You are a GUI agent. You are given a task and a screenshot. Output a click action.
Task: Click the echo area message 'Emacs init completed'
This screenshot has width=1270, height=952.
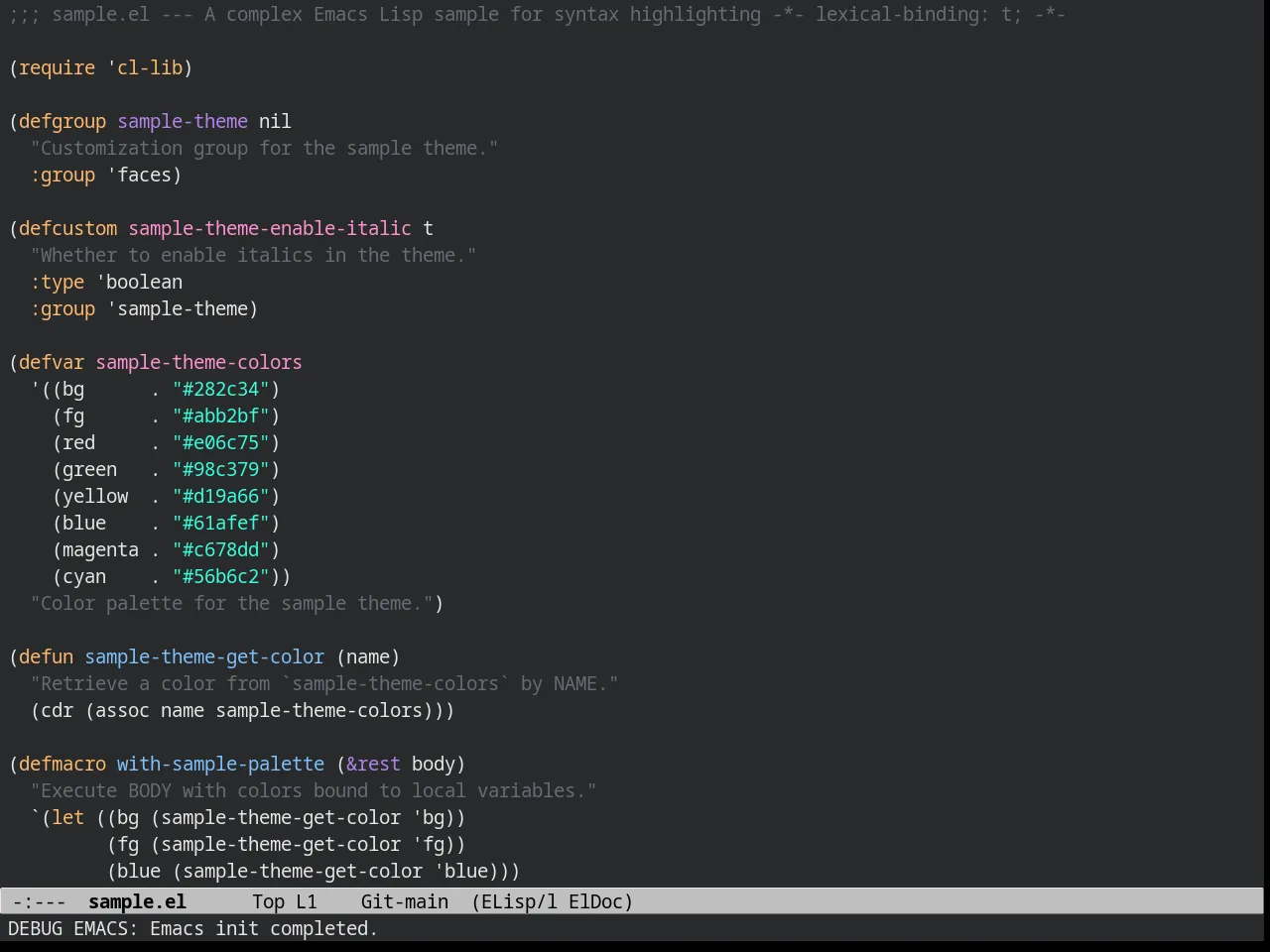point(263,928)
